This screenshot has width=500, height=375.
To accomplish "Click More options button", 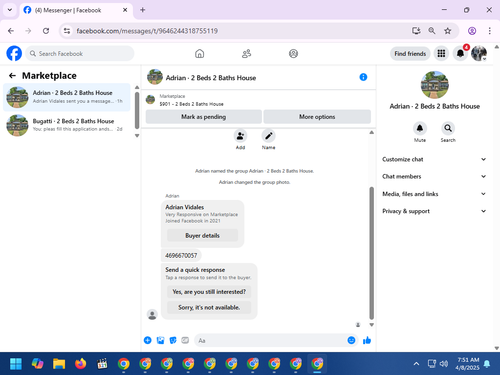I will (317, 117).
